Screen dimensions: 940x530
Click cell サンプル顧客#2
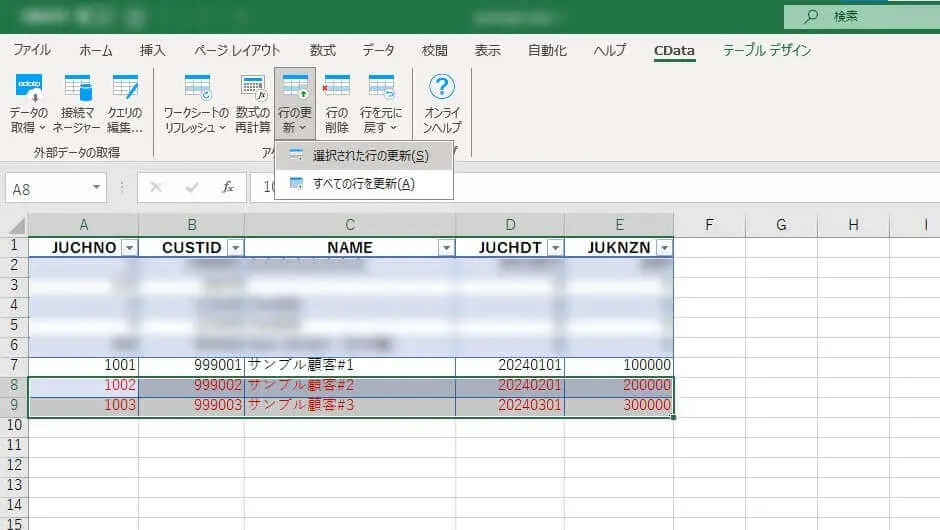pos(350,385)
